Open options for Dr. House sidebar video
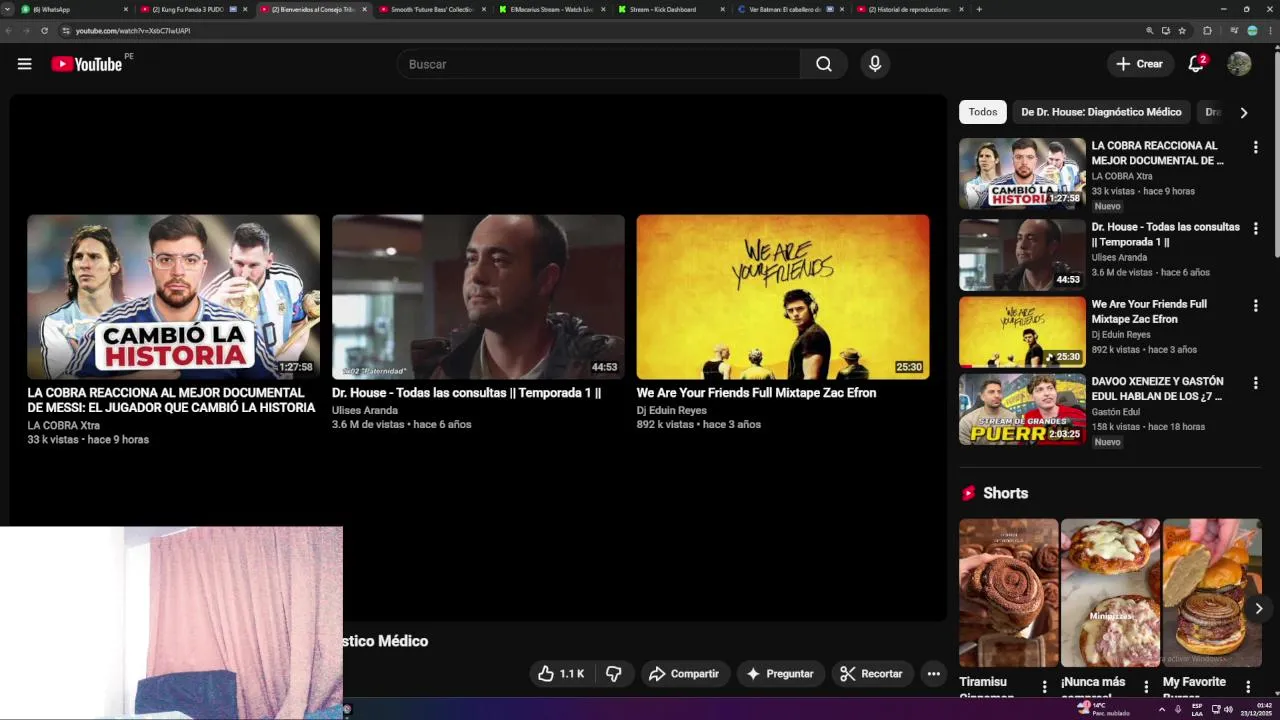The image size is (1280, 720). tap(1255, 228)
